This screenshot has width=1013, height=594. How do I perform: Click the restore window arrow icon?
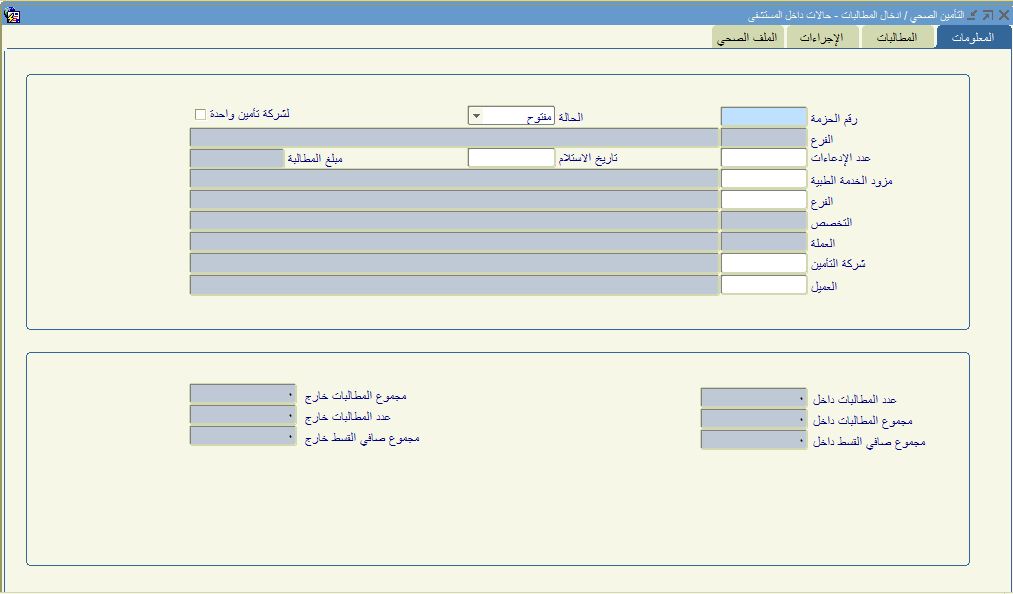click(x=987, y=15)
